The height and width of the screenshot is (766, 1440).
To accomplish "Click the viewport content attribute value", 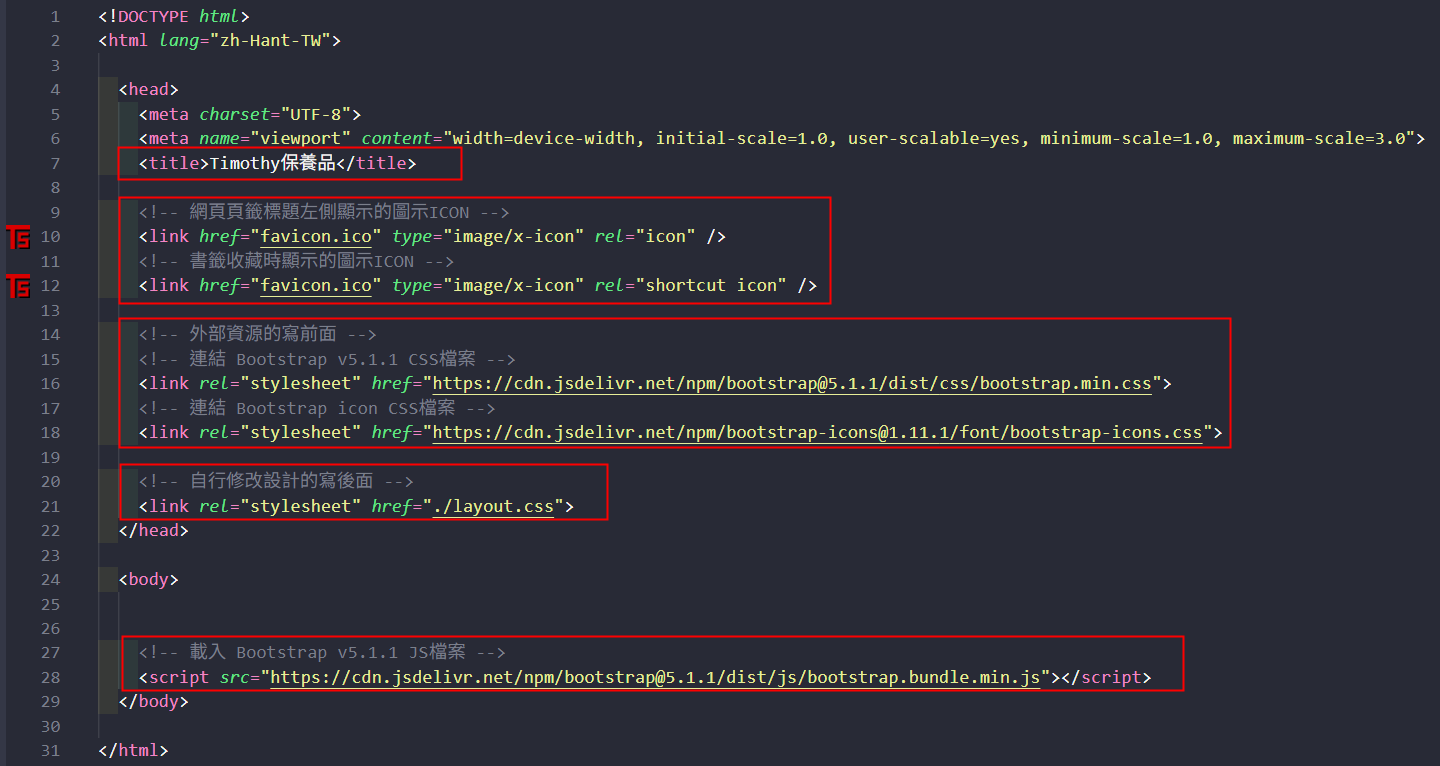I will coord(933,139).
